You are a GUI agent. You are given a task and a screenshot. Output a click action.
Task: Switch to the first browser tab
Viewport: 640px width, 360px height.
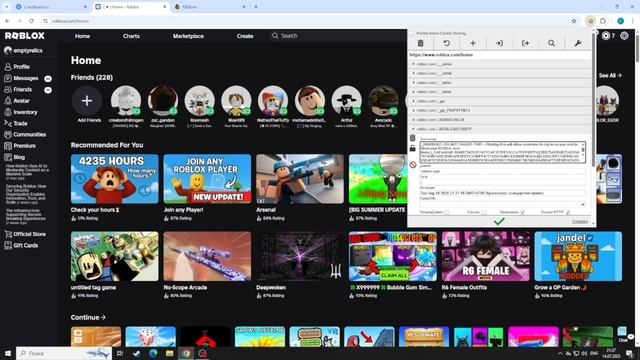51,7
